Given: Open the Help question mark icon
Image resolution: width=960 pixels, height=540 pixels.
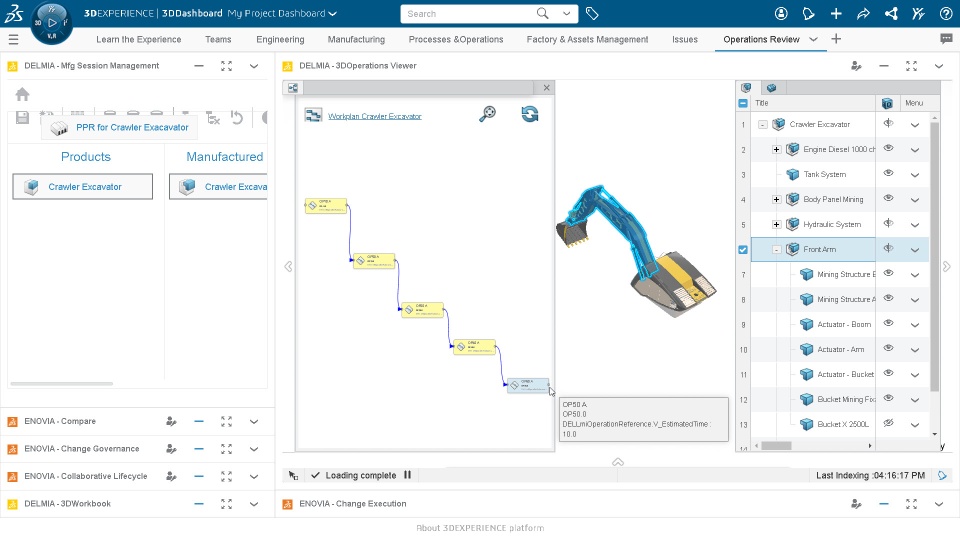Looking at the screenshot, I should pos(946,13).
